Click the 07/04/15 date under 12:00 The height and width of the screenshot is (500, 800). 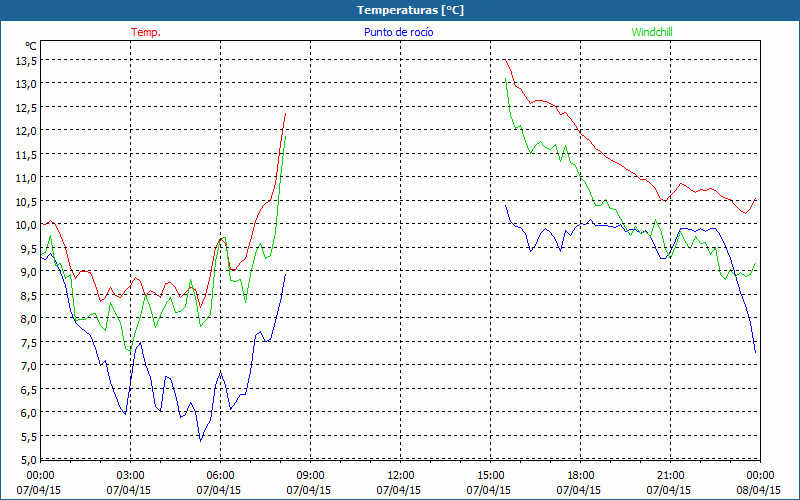(x=398, y=490)
